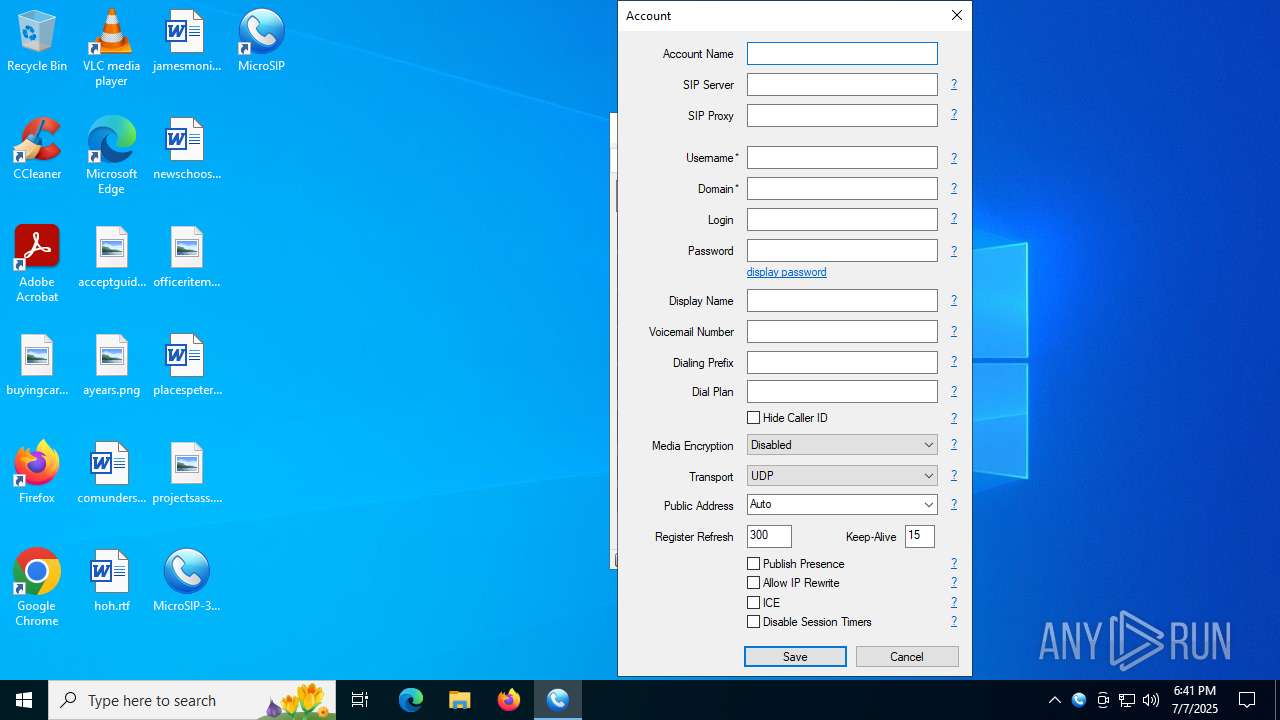Open Task View in taskbar

tap(360, 700)
